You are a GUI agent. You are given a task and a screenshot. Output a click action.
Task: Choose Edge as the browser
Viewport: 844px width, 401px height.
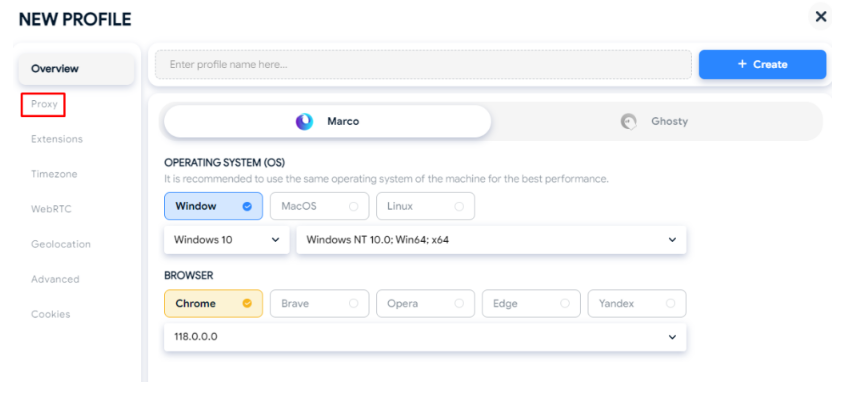coord(530,303)
